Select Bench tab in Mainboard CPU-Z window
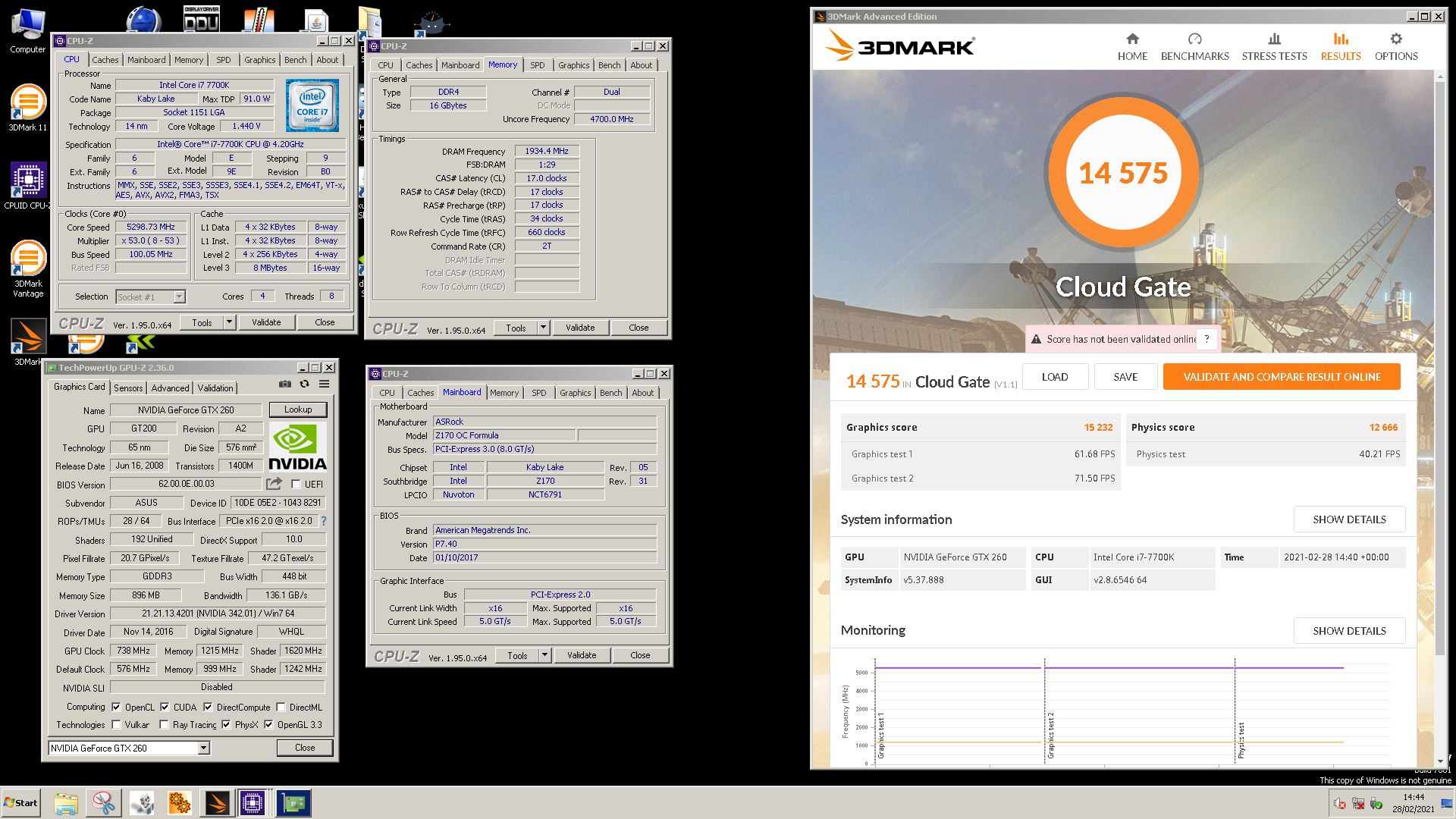1456x819 pixels. (610, 393)
